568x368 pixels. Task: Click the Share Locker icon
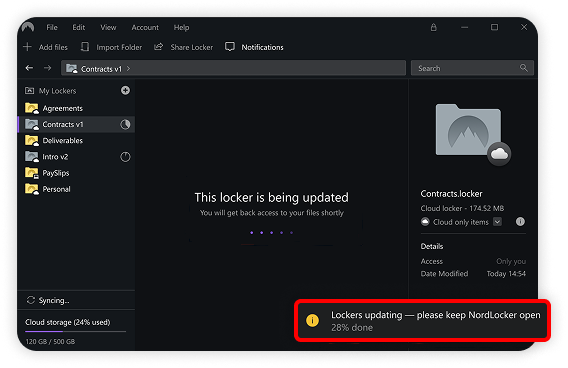tap(158, 47)
